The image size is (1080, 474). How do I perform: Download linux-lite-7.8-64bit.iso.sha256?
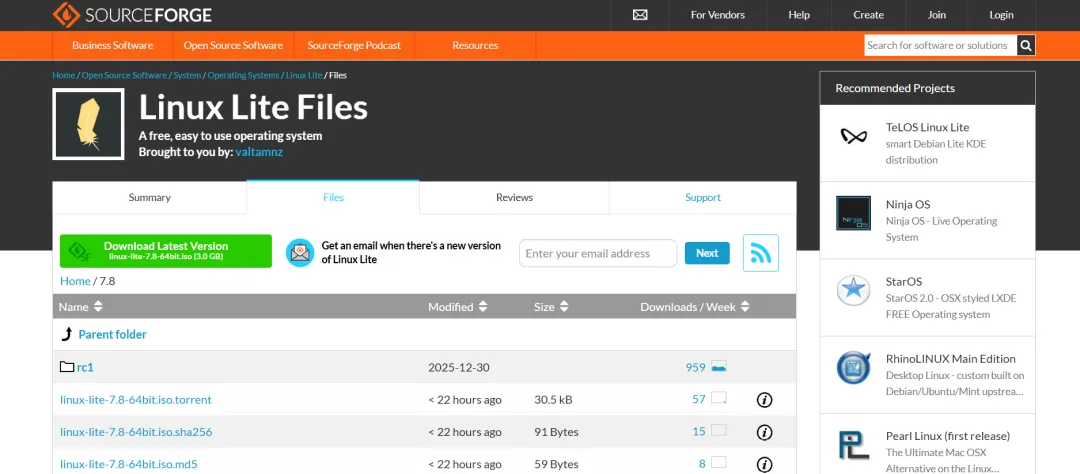136,432
